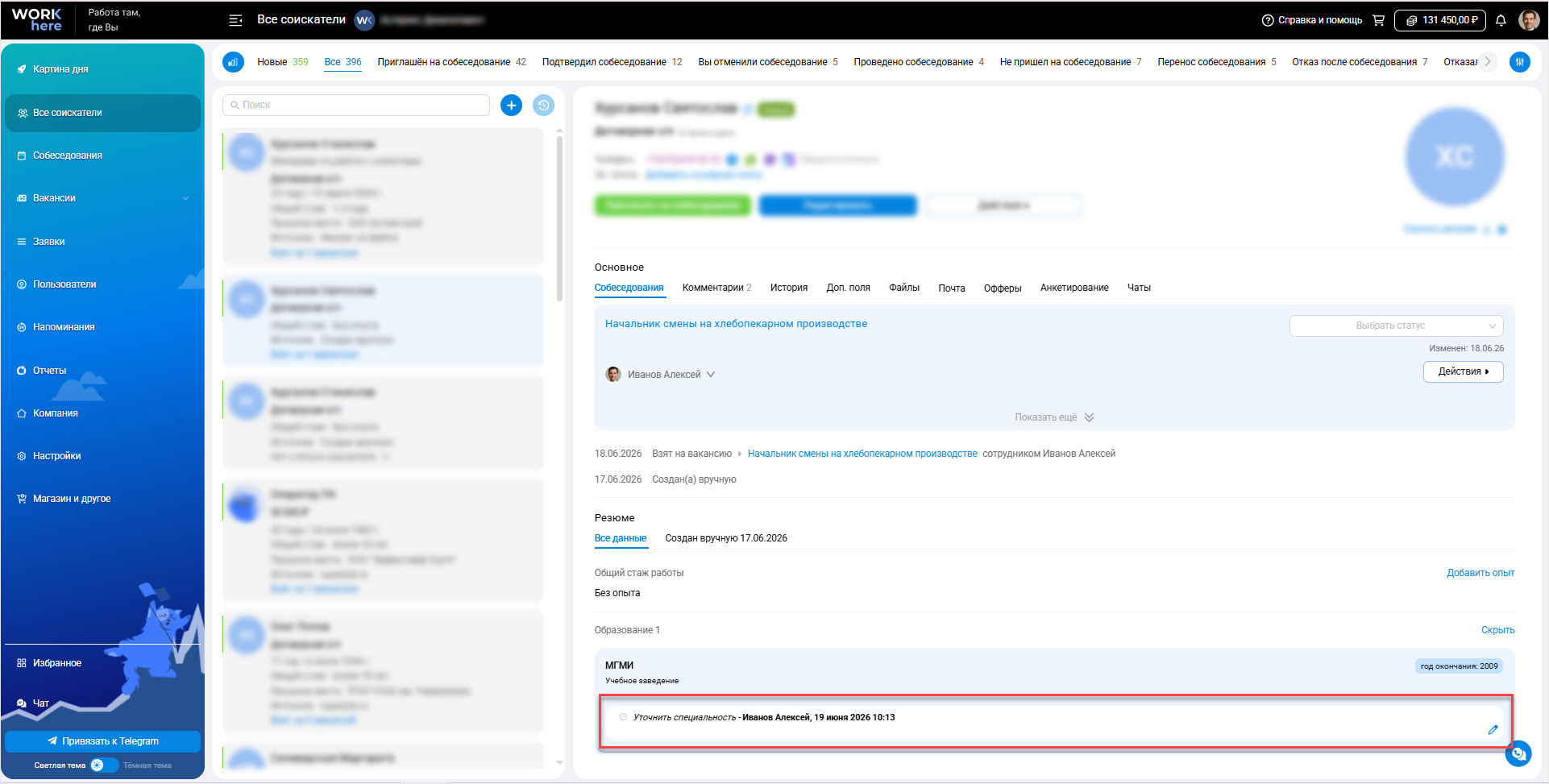Viewport: 1549px width, 784px height.
Task: Click the blue add candidate plus button
Action: (x=511, y=105)
